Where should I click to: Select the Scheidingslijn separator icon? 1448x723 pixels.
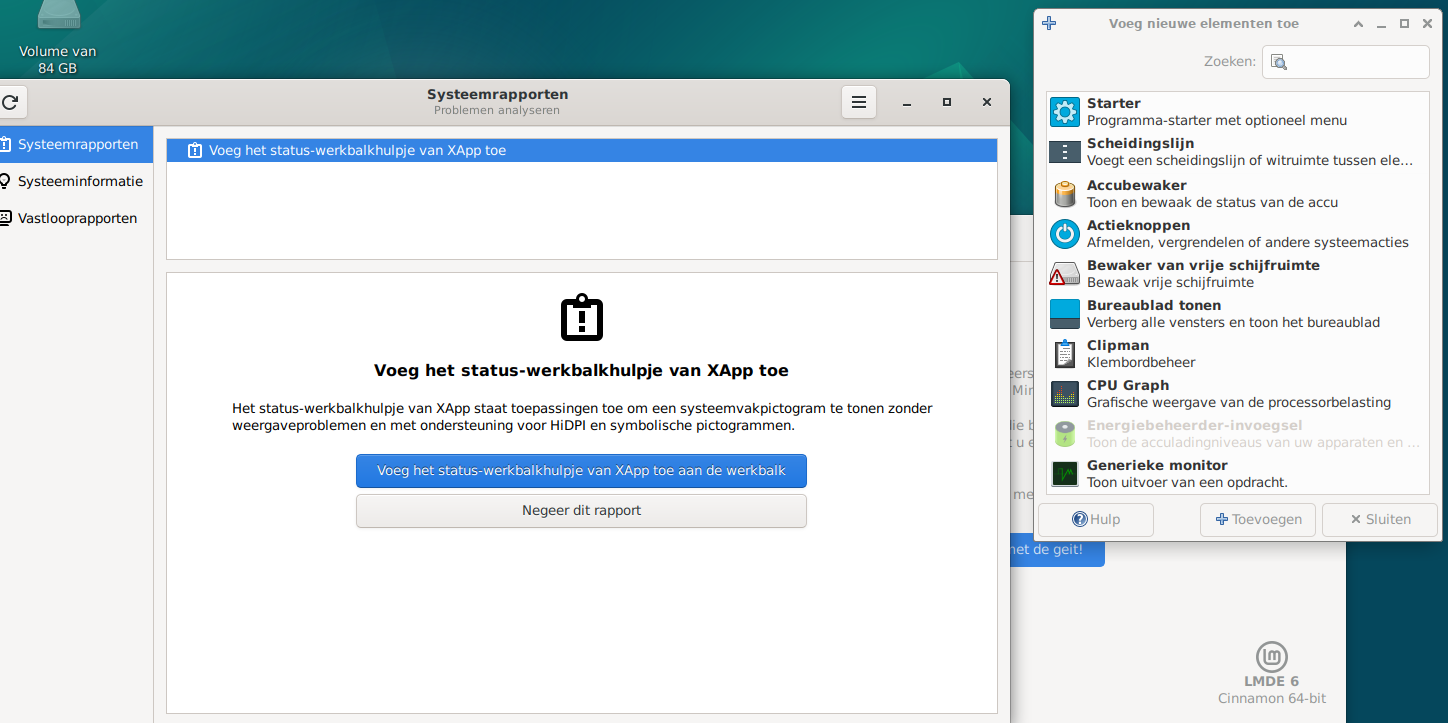click(1065, 152)
